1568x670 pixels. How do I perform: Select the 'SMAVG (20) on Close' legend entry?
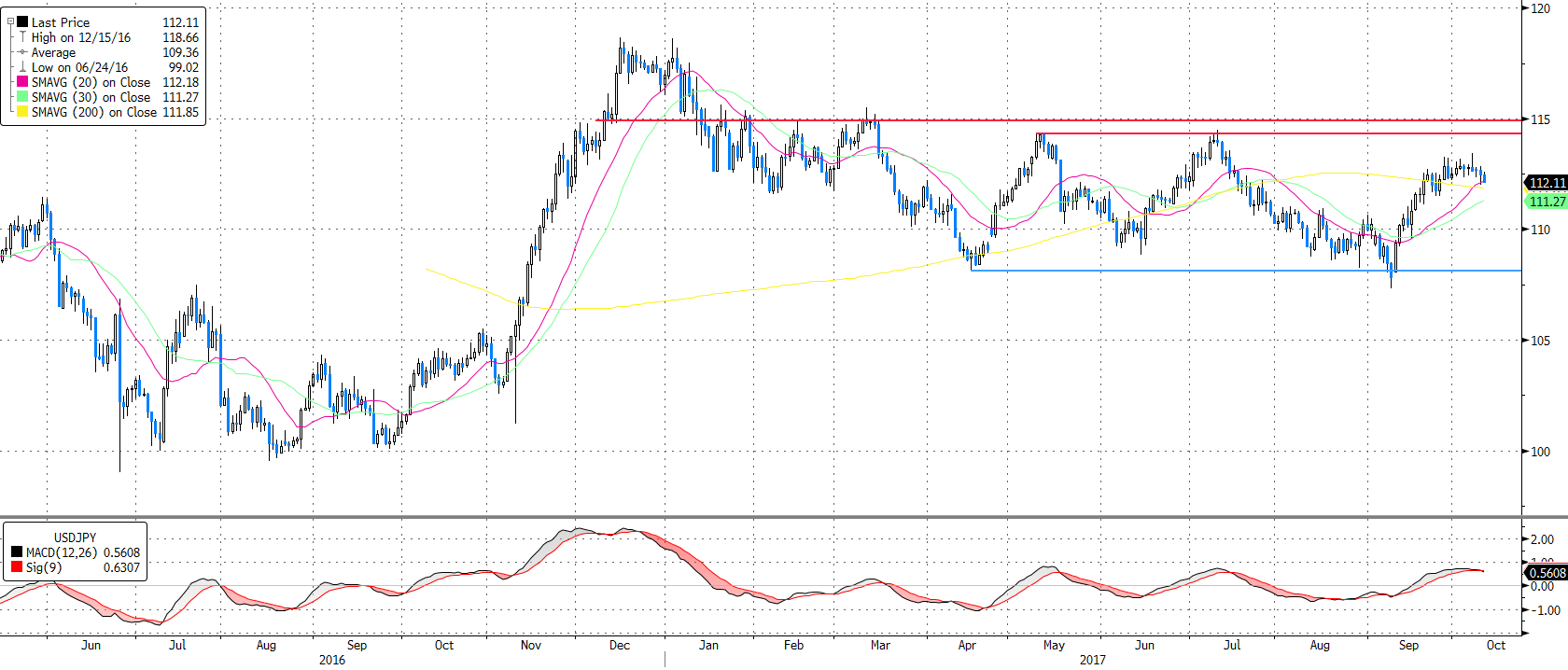[91, 82]
